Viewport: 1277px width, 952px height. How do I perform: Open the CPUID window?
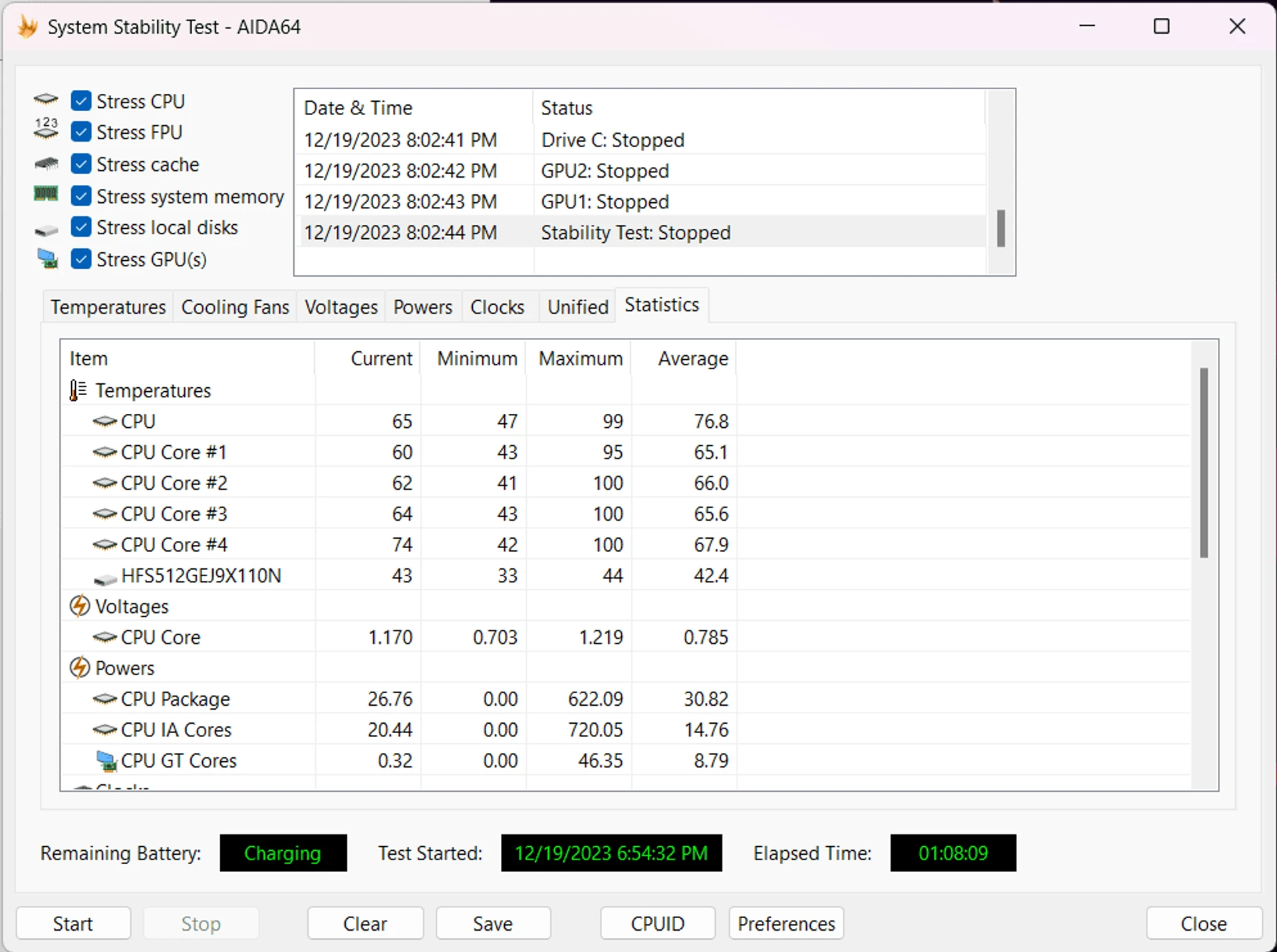[x=658, y=923]
